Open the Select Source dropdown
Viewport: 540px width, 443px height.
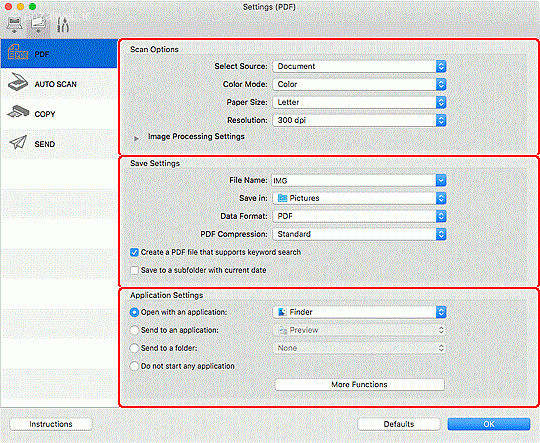tap(359, 66)
